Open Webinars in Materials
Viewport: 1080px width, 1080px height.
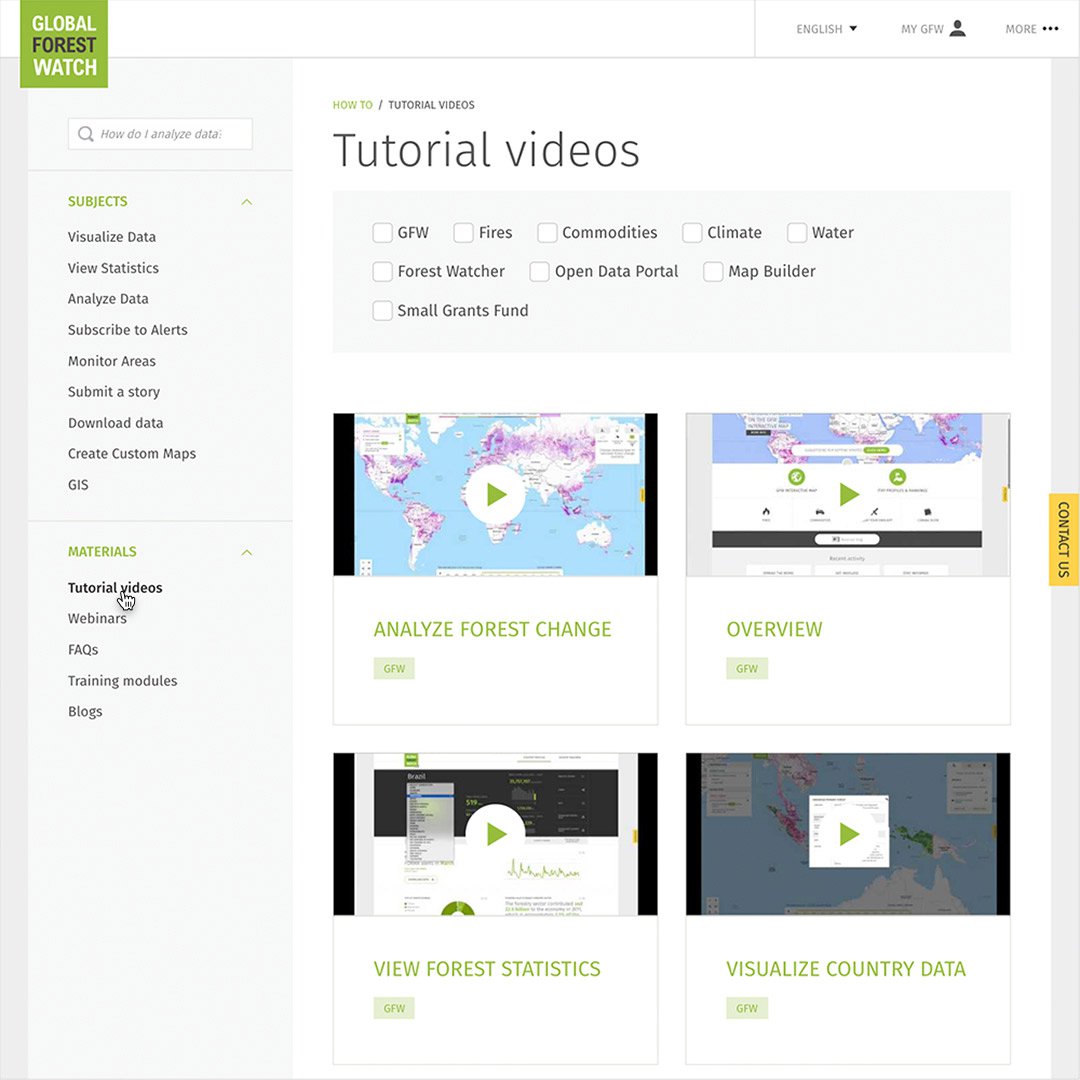tap(97, 619)
